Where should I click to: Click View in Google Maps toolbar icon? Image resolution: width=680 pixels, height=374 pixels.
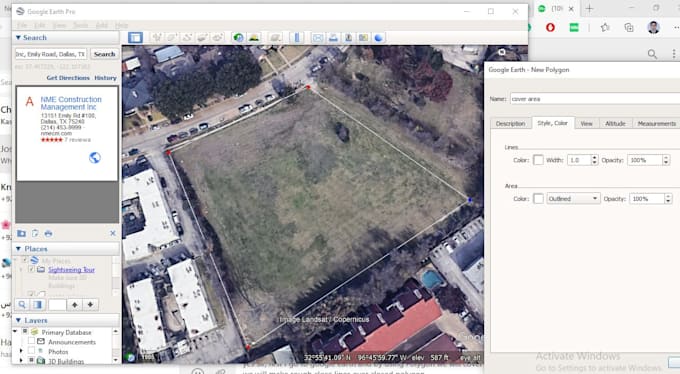coord(363,38)
